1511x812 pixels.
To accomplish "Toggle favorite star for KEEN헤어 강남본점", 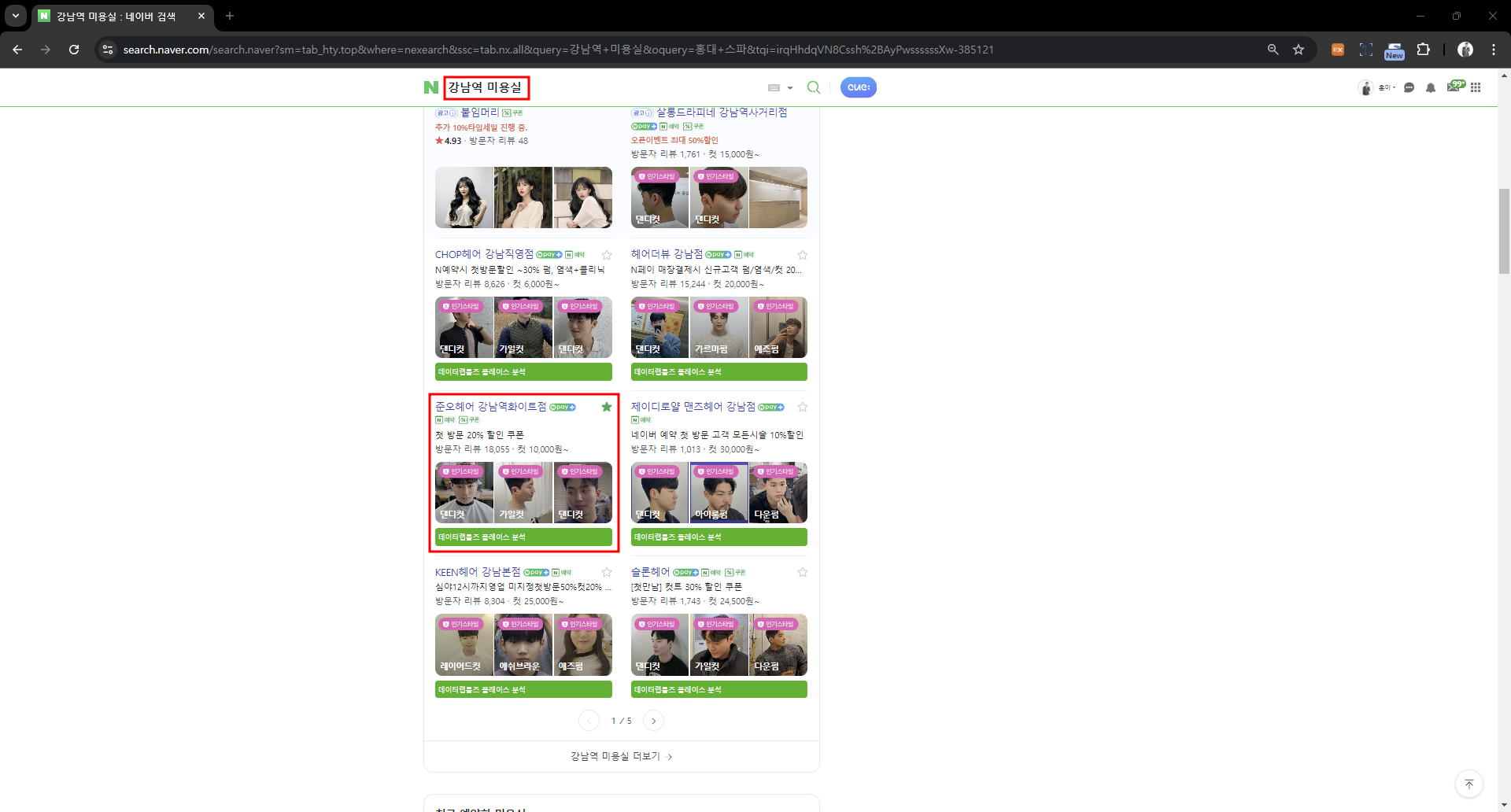I will pyautogui.click(x=607, y=572).
